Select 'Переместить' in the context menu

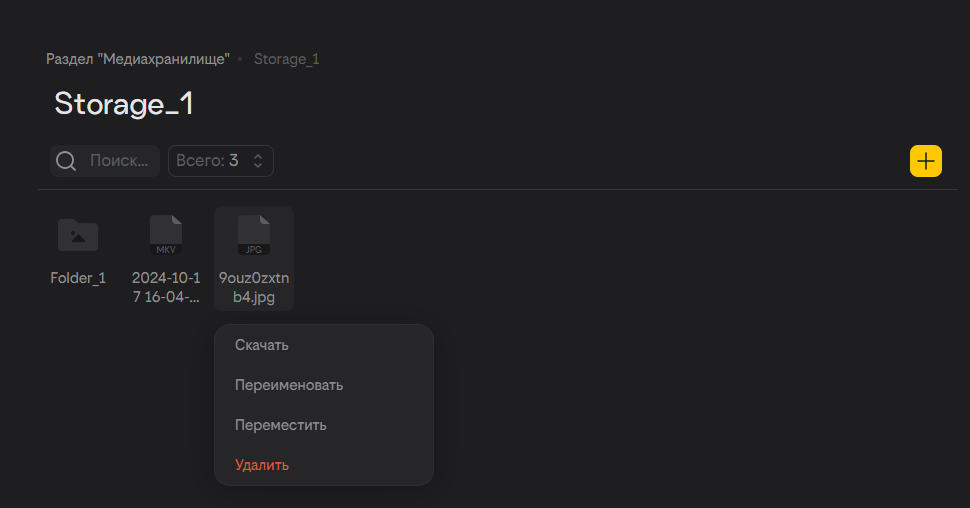tap(281, 425)
